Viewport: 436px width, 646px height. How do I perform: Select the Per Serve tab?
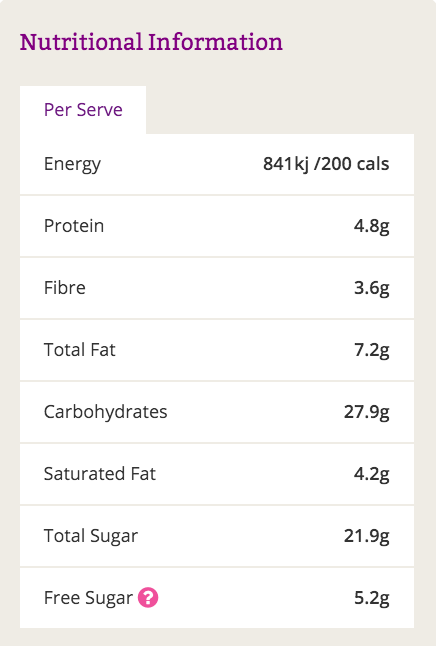[83, 110]
